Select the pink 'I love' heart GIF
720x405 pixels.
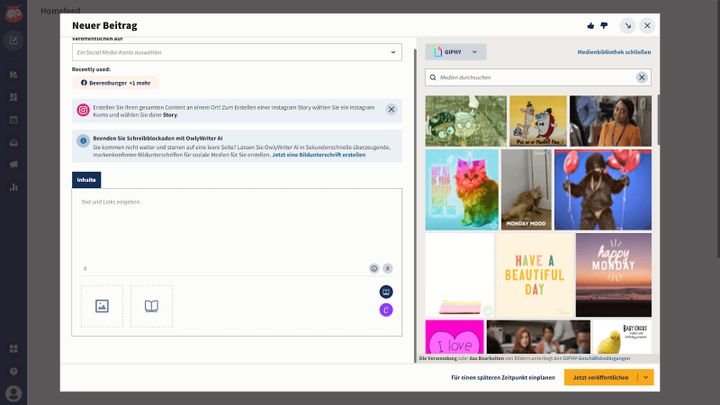pos(455,337)
